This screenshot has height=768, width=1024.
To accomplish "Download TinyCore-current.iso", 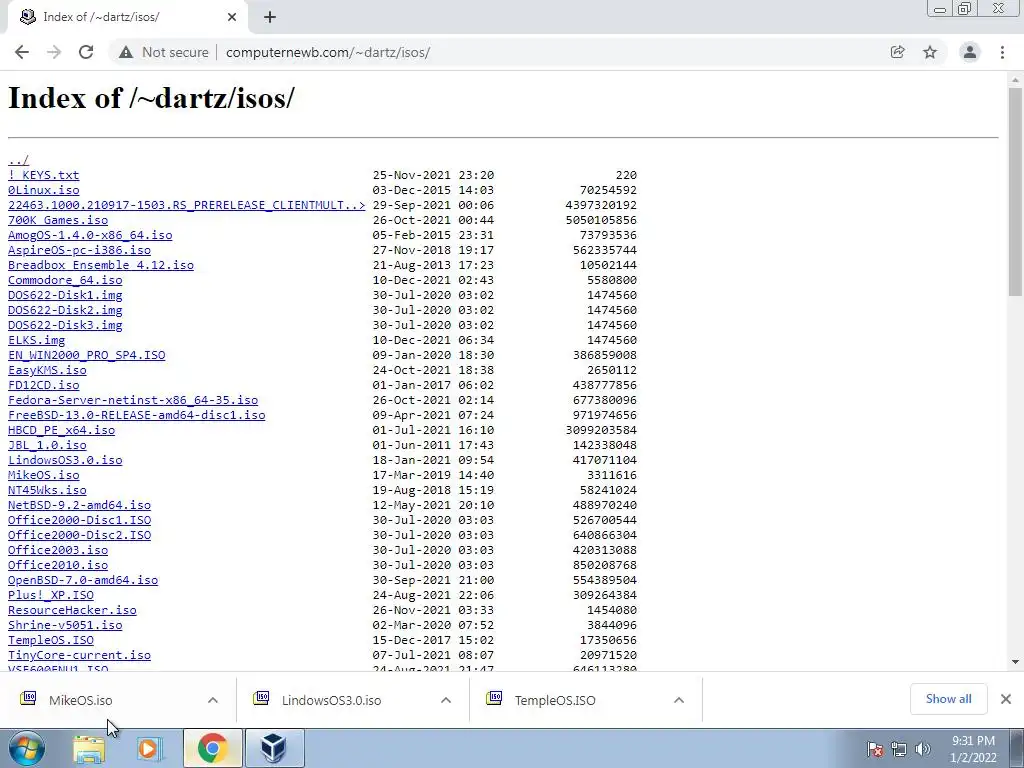I will coord(80,656).
